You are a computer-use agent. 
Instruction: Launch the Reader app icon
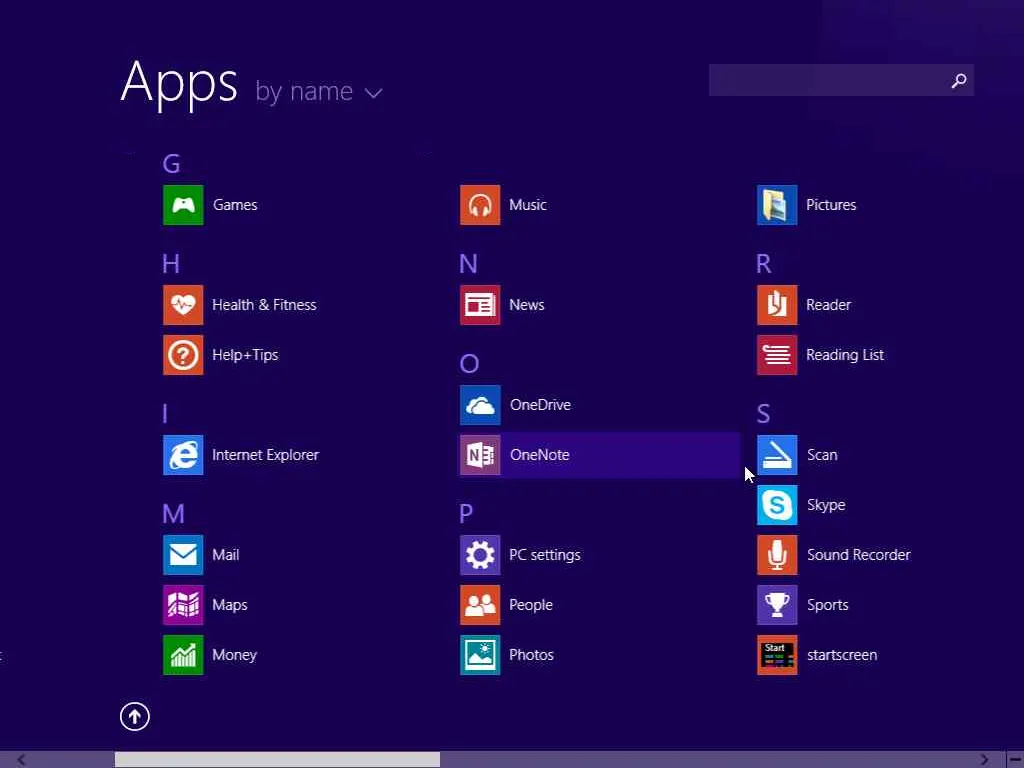point(777,305)
